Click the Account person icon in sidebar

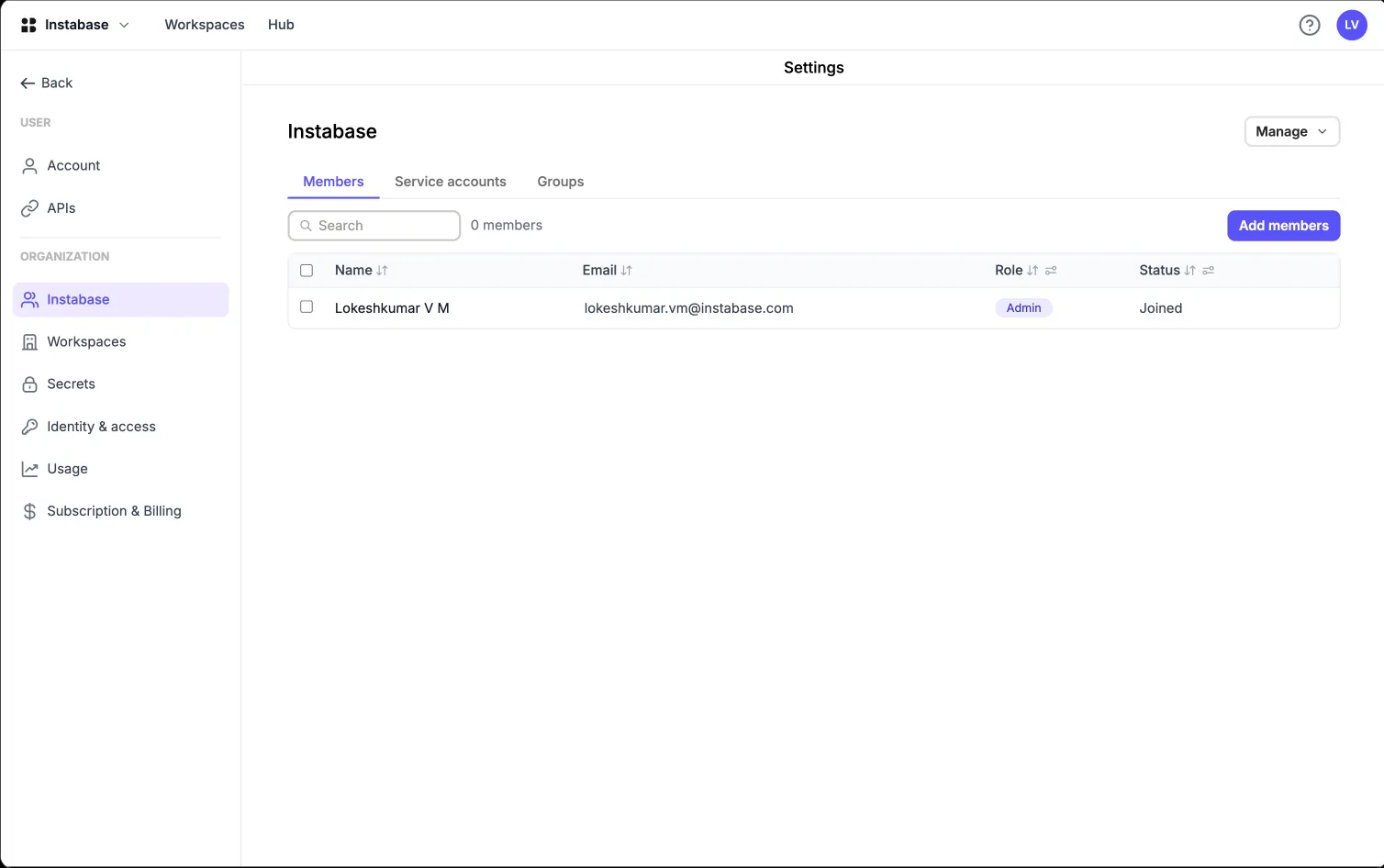point(30,166)
